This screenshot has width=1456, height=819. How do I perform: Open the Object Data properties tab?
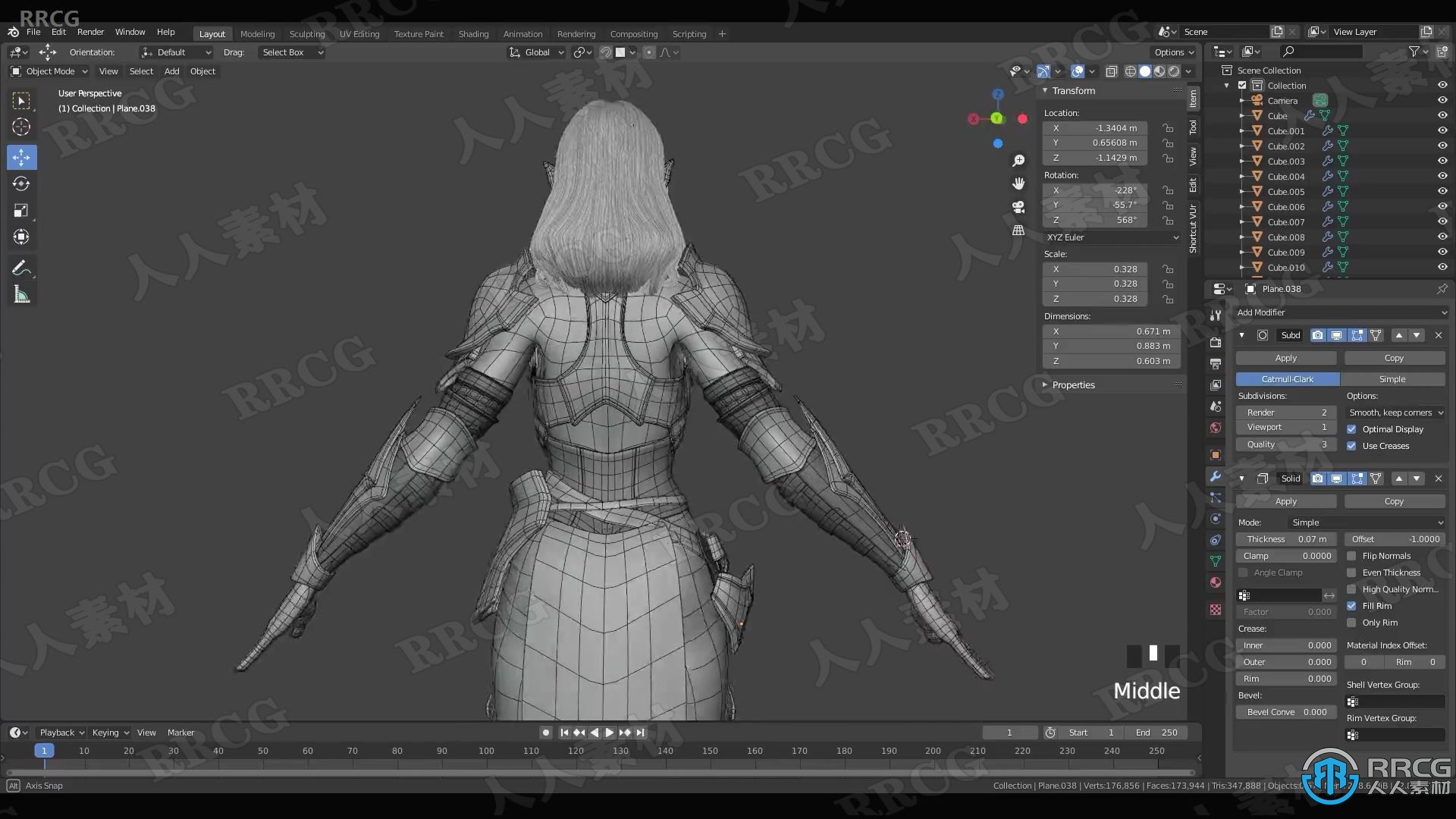point(1216,561)
